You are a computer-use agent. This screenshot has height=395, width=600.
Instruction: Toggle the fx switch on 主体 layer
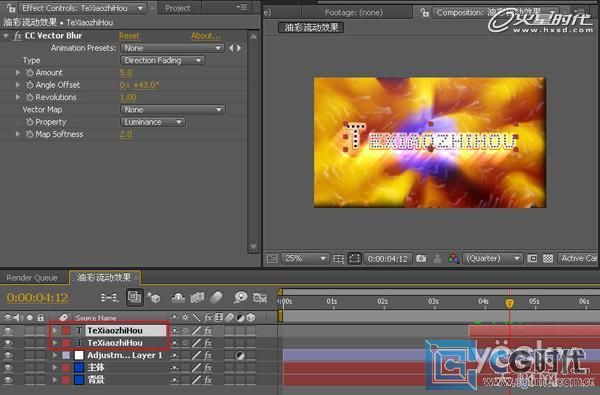[x=208, y=367]
